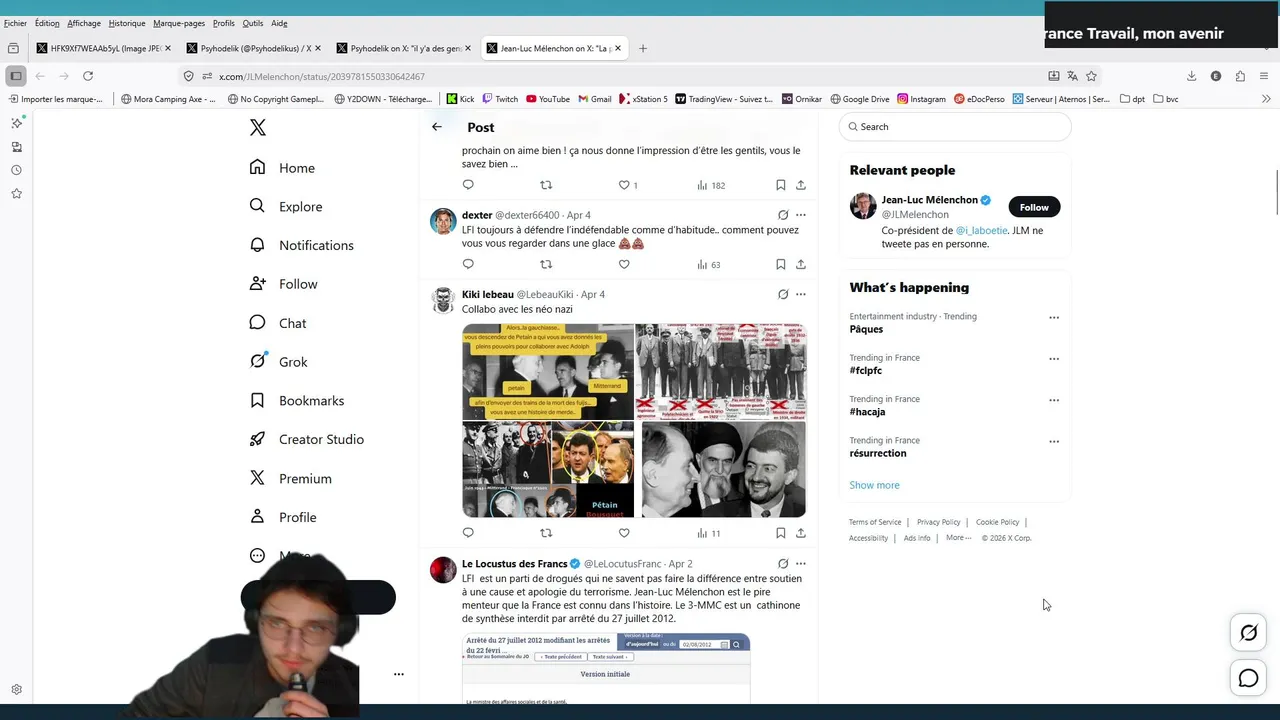The width and height of the screenshot is (1280, 720).
Task: Click the X search field
Action: point(955,127)
